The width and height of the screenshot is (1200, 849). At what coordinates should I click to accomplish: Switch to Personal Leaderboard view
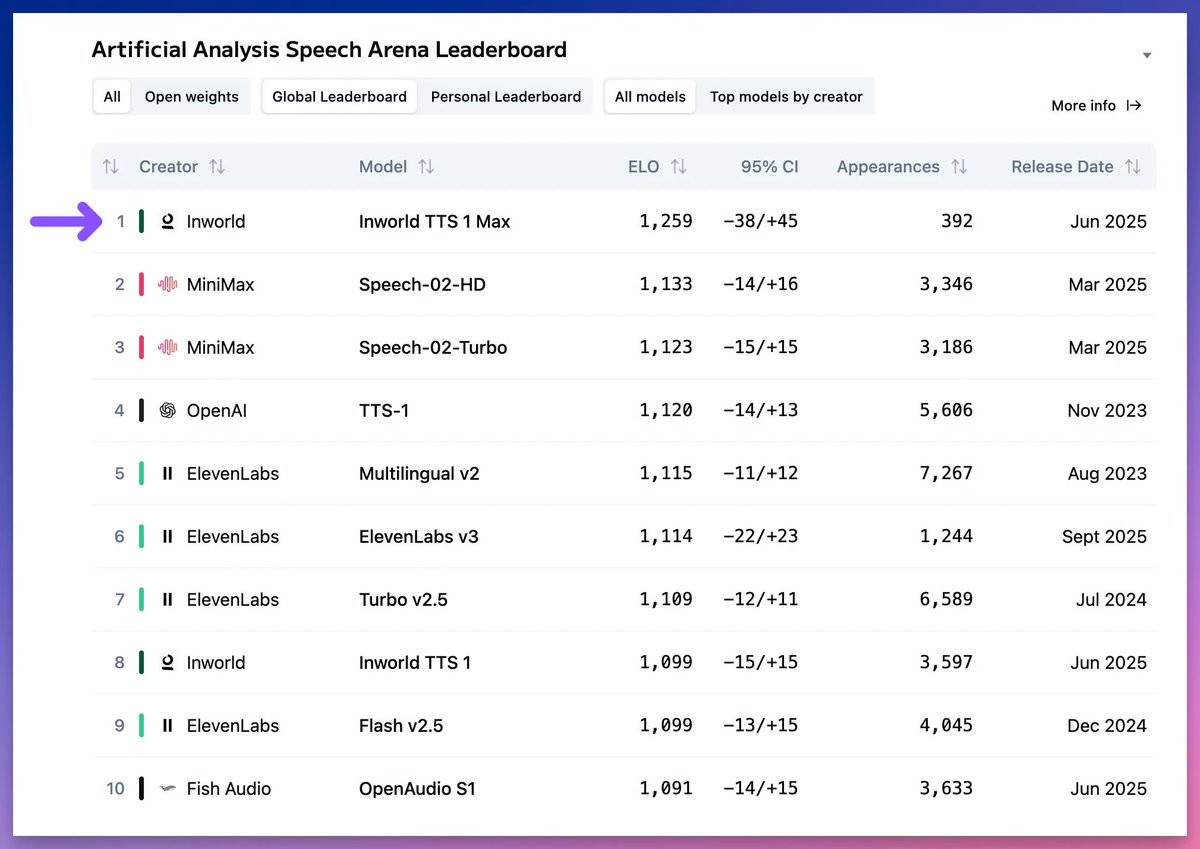point(506,97)
